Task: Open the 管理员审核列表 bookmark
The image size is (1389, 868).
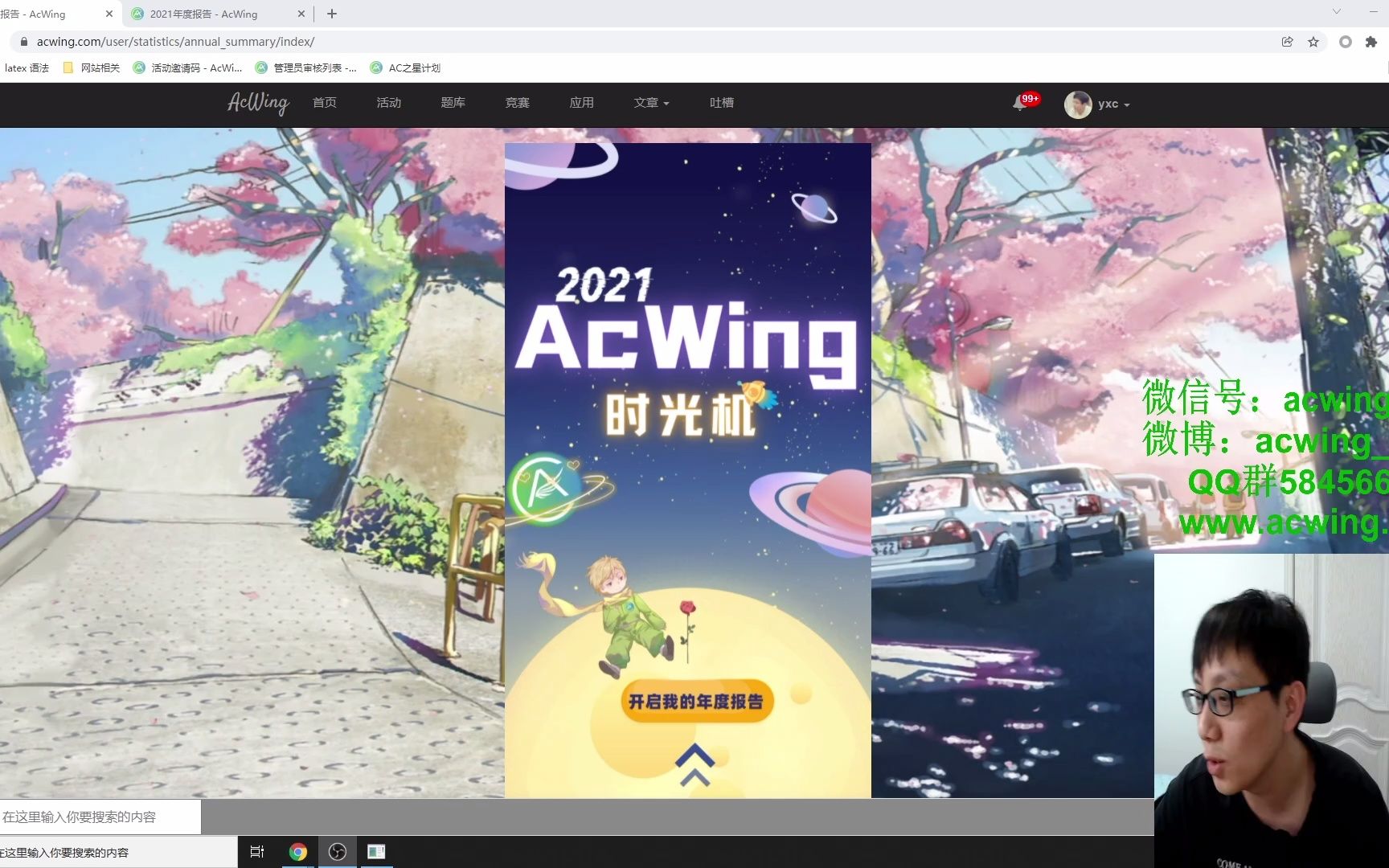Action: point(306,68)
